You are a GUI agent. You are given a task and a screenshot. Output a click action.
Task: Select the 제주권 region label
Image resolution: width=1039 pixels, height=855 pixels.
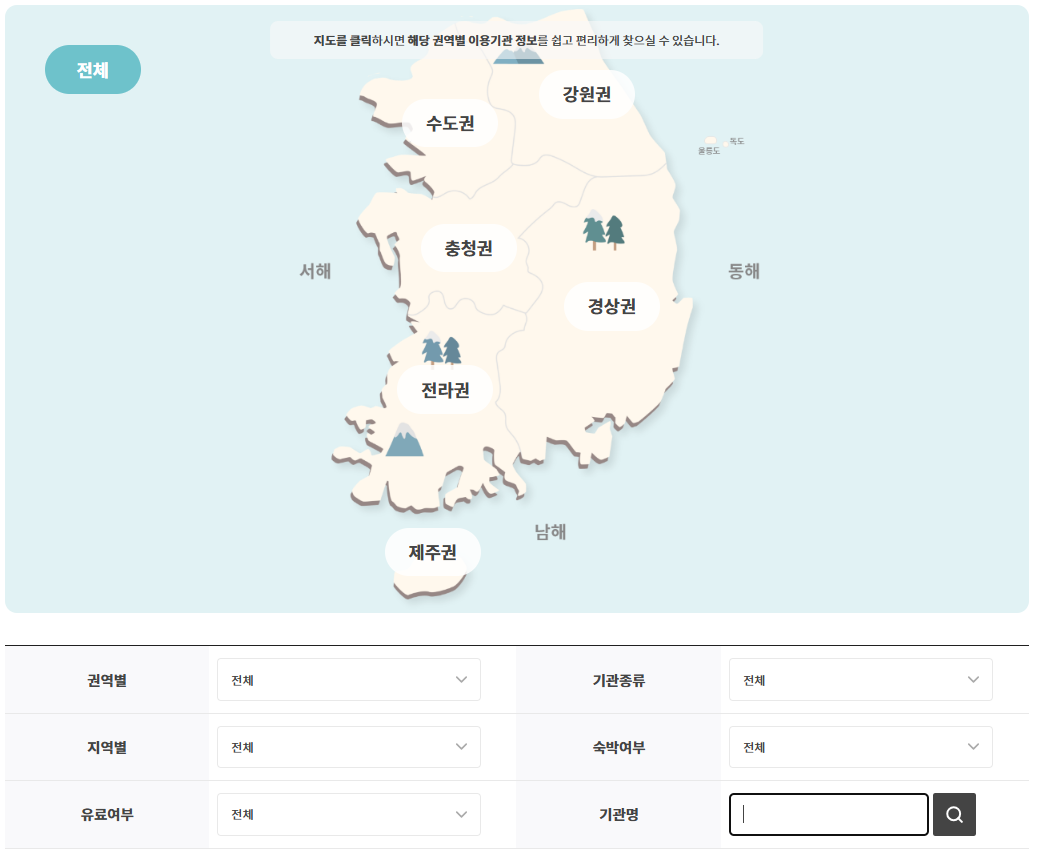click(x=432, y=551)
